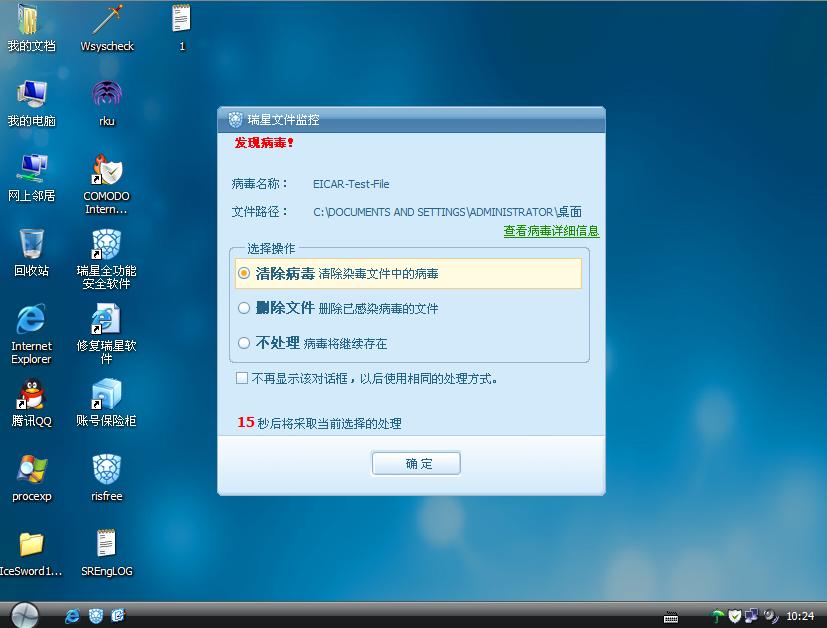This screenshot has height=628, width=827.
Task: Open the on-screen keyboard tray icon
Action: (x=671, y=617)
